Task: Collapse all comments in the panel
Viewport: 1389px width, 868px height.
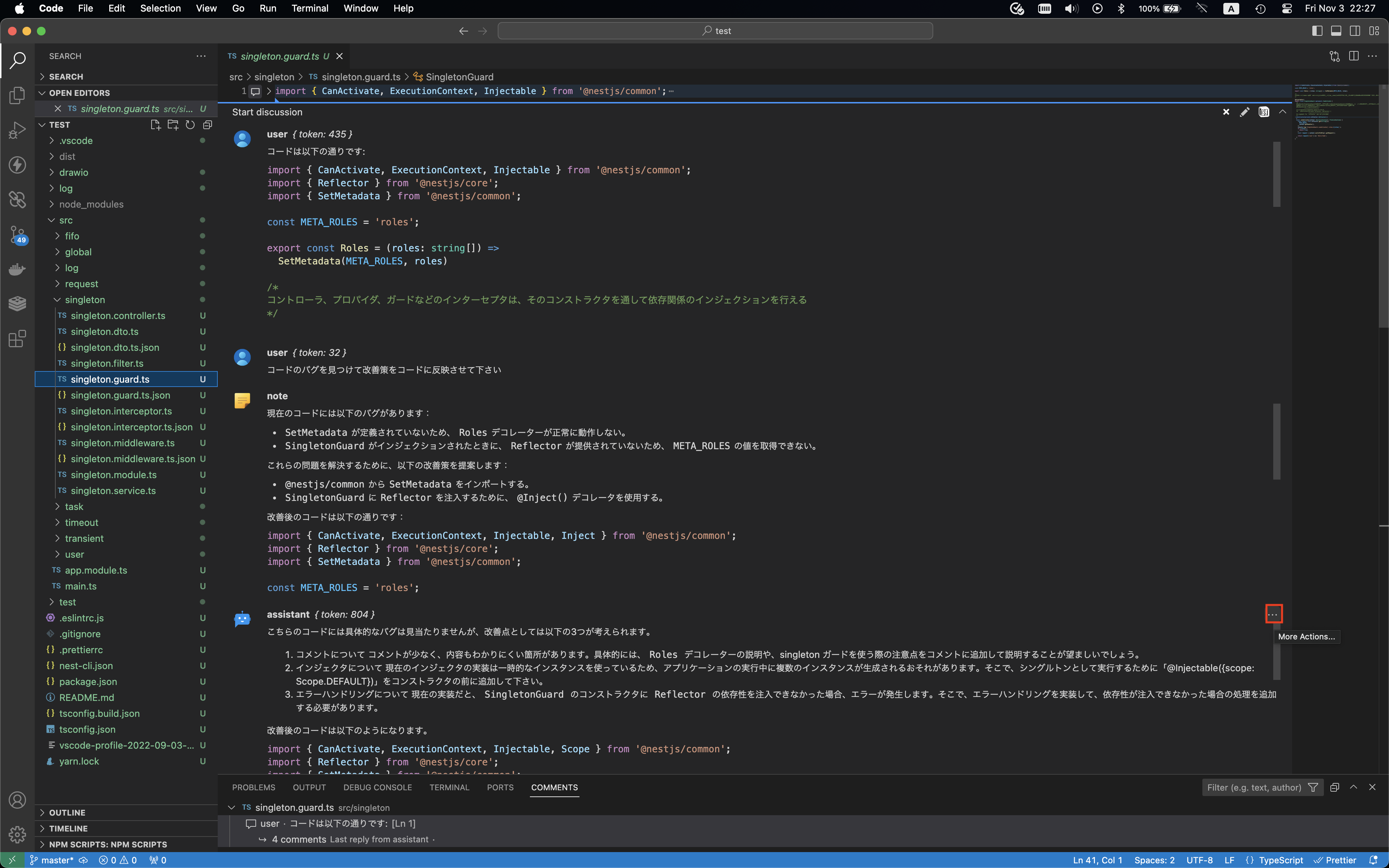Action: 1334,788
